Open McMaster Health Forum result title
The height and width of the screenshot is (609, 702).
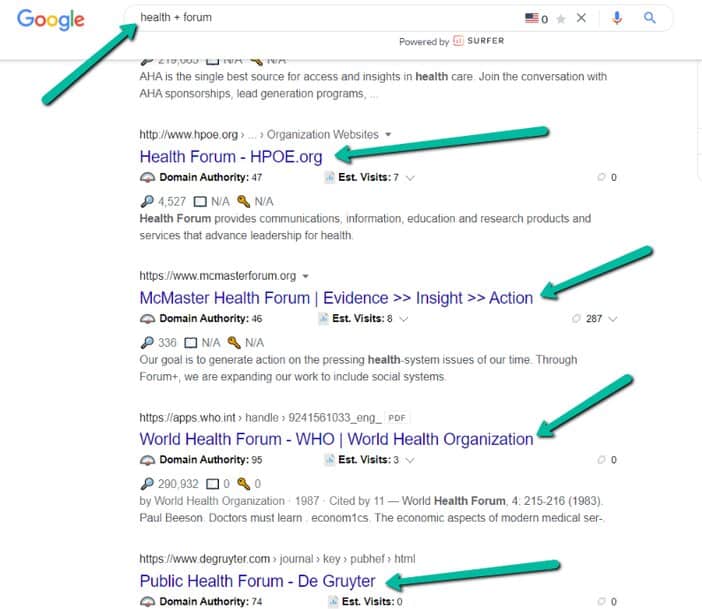pos(336,298)
